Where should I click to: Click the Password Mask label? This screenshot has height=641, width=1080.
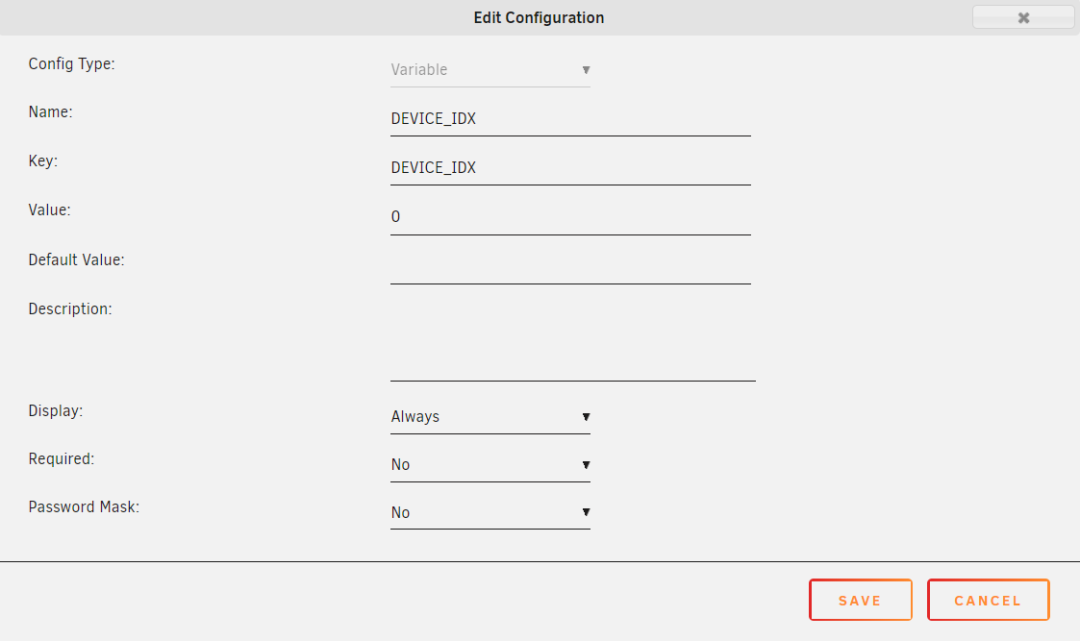[x=84, y=507]
